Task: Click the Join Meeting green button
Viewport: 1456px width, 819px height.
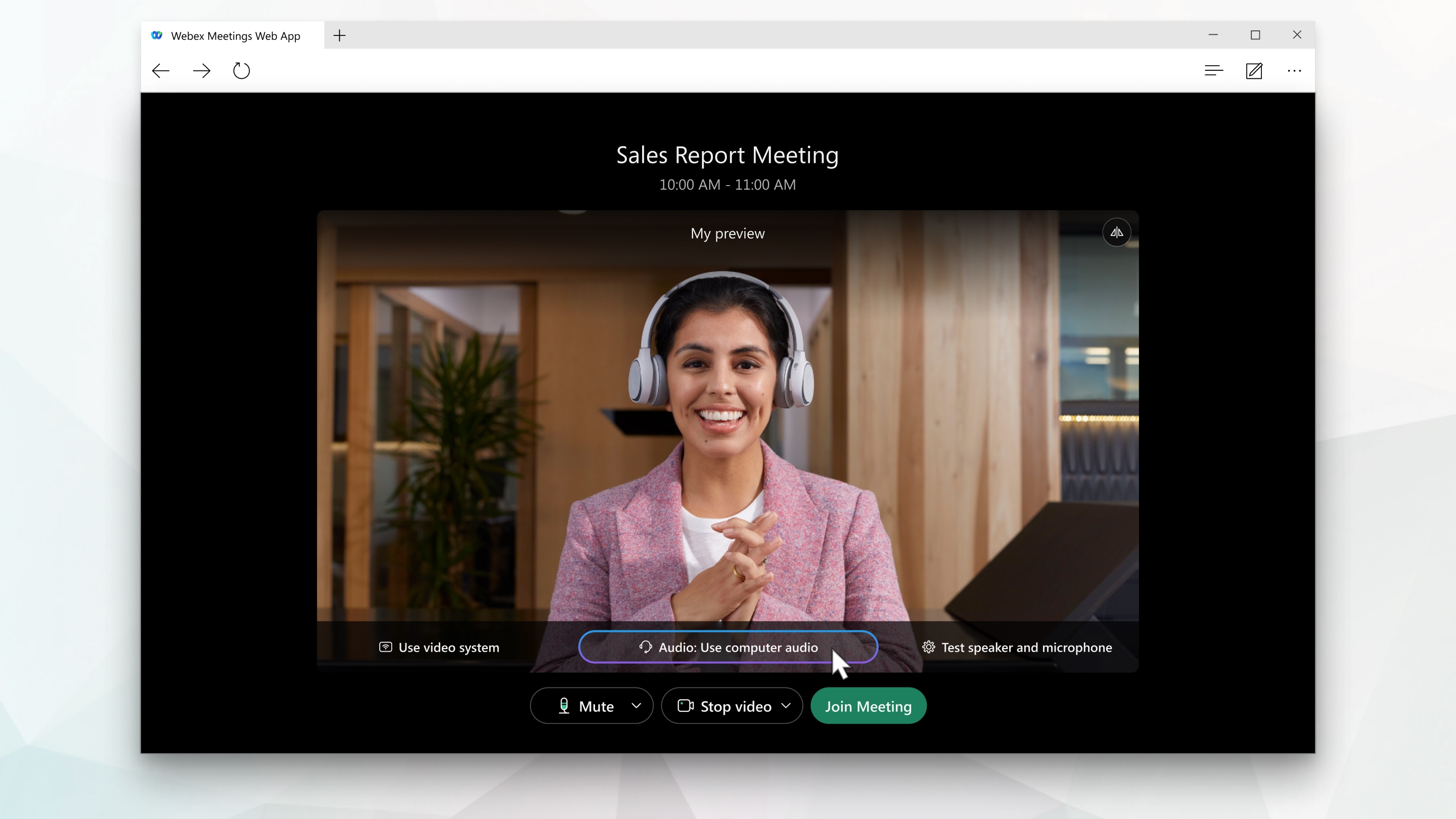Action: [867, 706]
